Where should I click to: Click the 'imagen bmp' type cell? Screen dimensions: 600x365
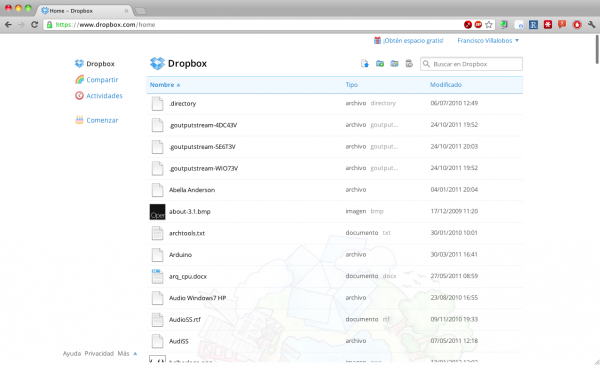pos(364,211)
